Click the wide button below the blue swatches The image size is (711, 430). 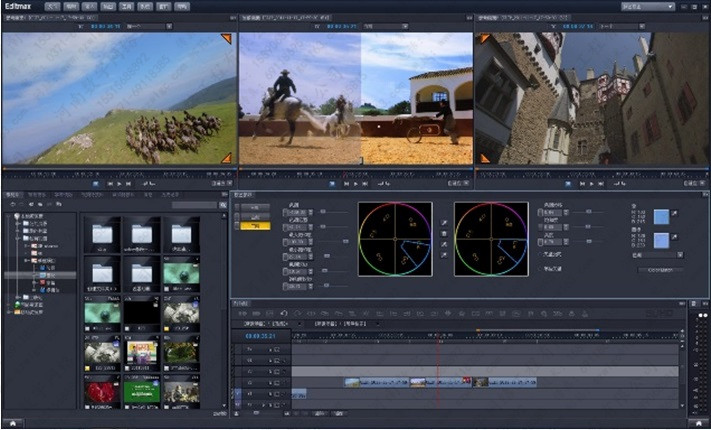(x=663, y=269)
